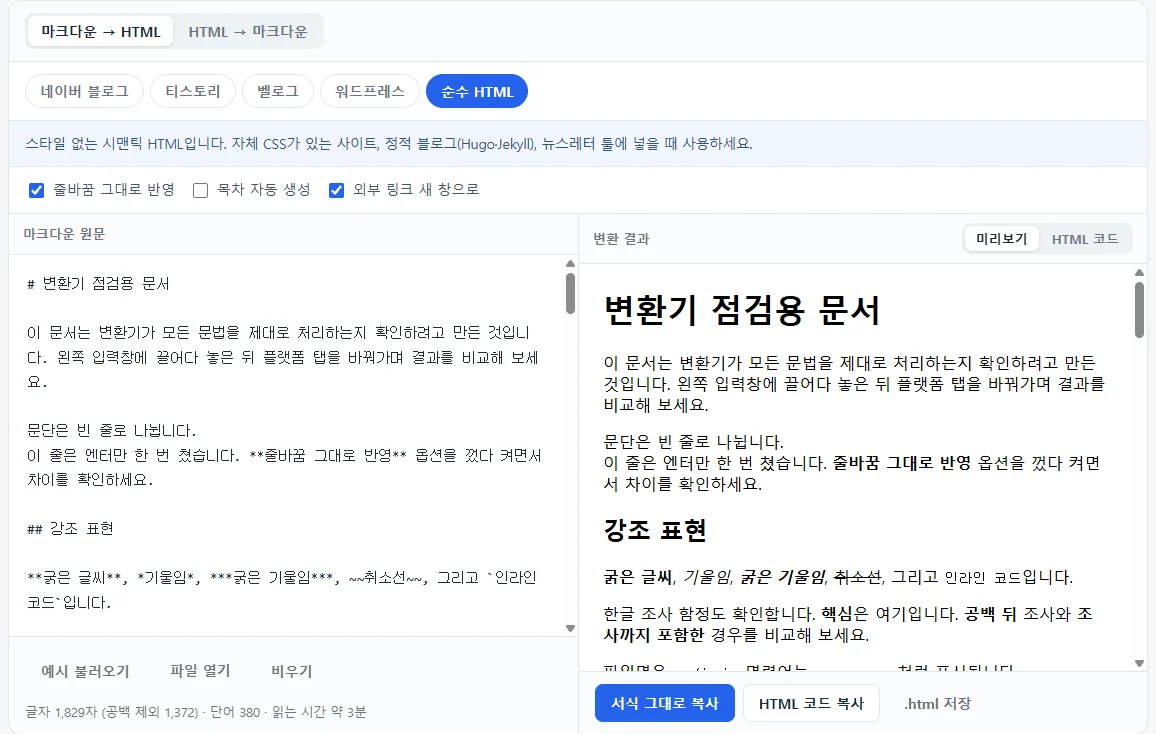Click the markdown editor scroll-down arrow
Viewport: 1156px width, 734px height.
pos(570,629)
